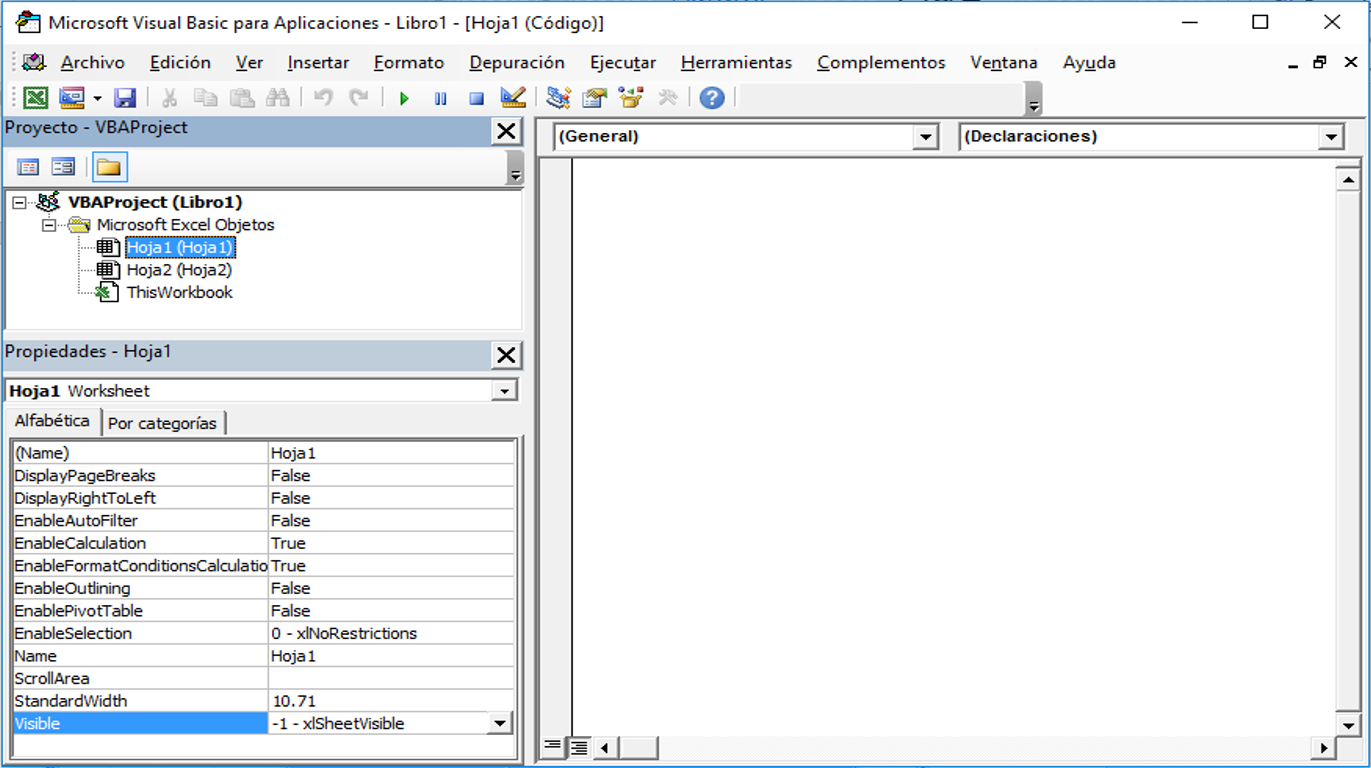Click Full Module View button at code window bottom
Image resolution: width=1371 pixels, height=768 pixels.
[577, 746]
